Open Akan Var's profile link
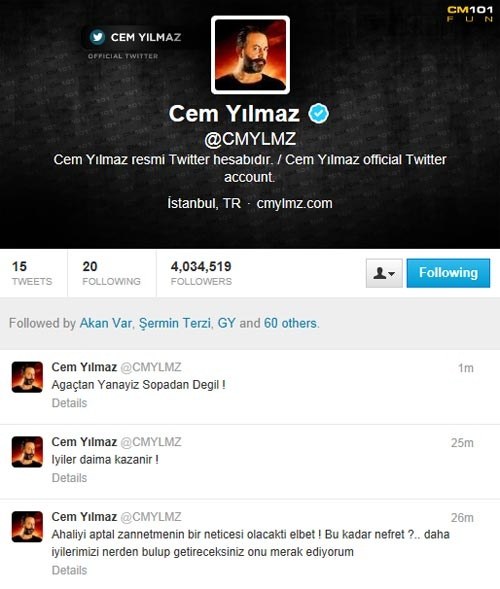Screen dimensions: 500x589 (x=106, y=323)
